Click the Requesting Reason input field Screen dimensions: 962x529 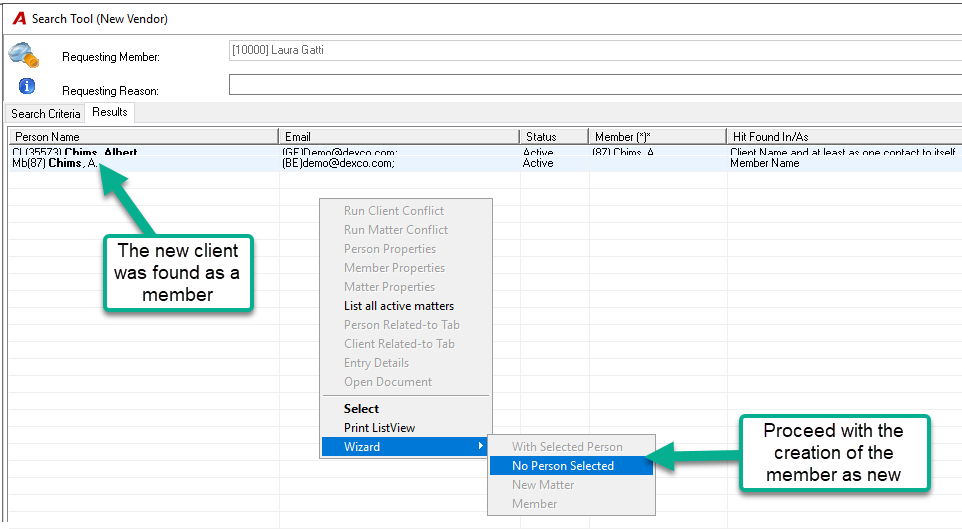[595, 85]
